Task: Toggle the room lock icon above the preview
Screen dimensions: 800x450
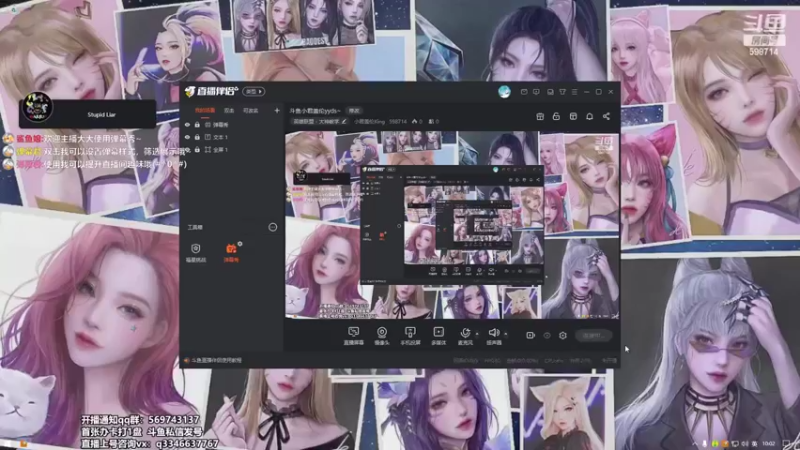Action: 556,116
